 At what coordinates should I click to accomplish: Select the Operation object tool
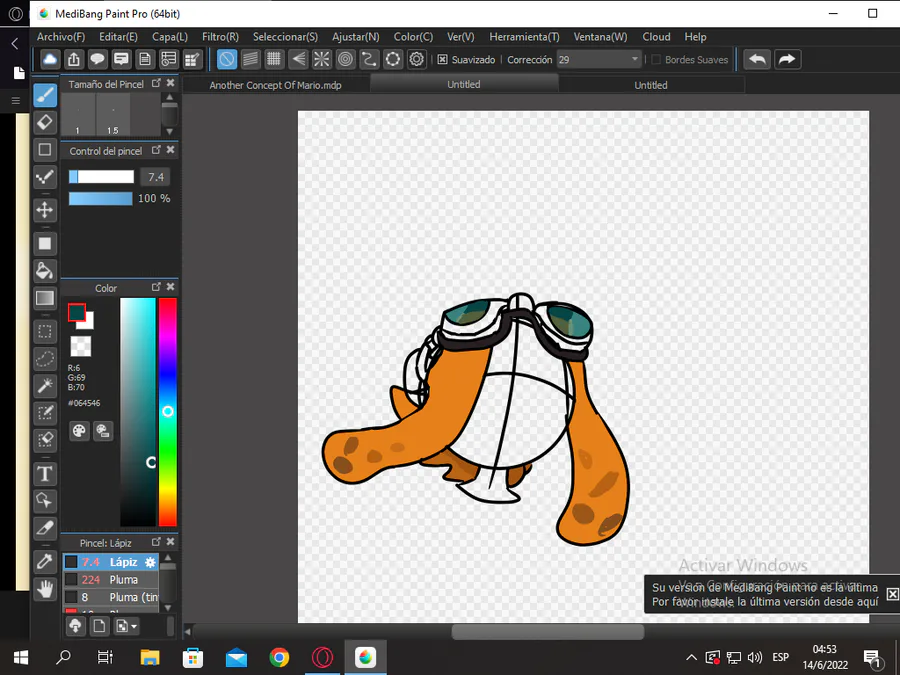pos(45,501)
